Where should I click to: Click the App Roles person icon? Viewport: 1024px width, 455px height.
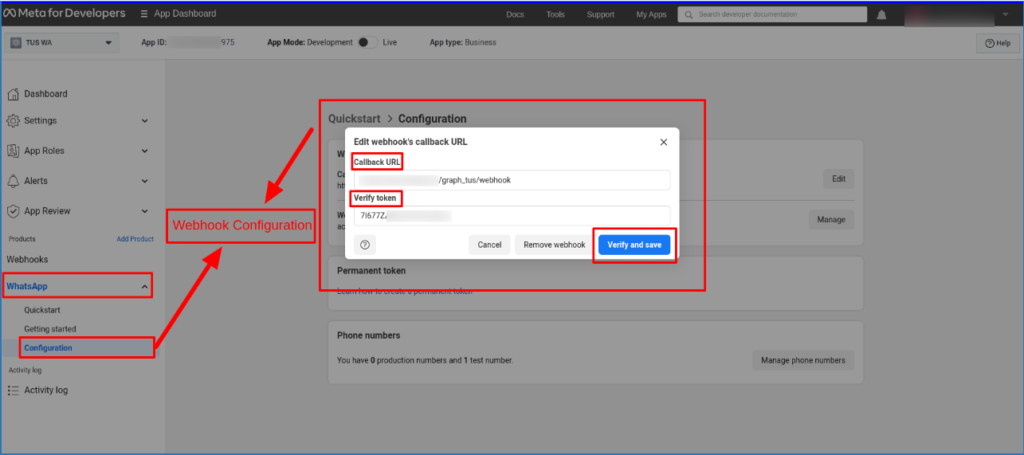click(13, 151)
